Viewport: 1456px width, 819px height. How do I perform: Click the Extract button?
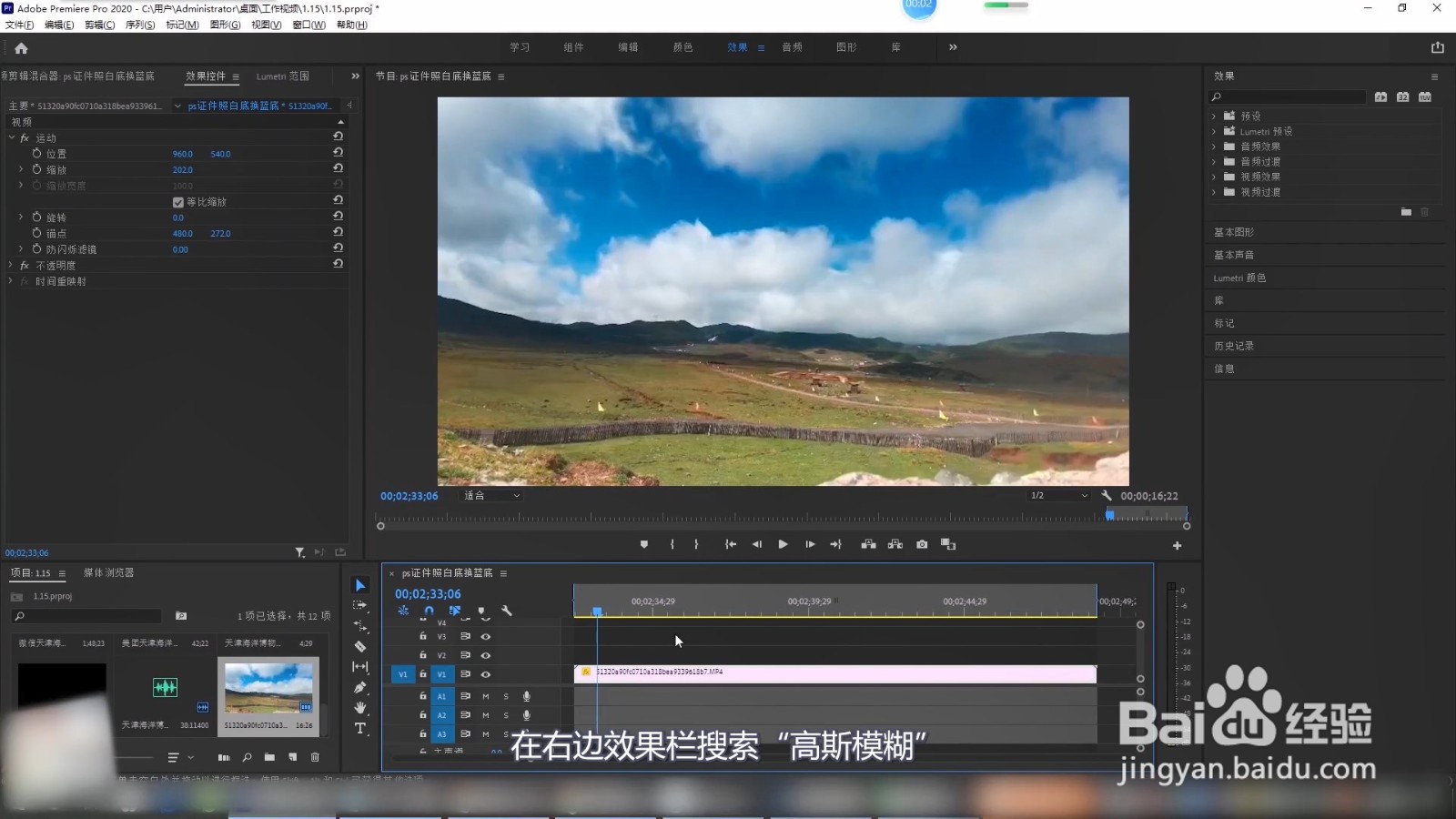[895, 544]
